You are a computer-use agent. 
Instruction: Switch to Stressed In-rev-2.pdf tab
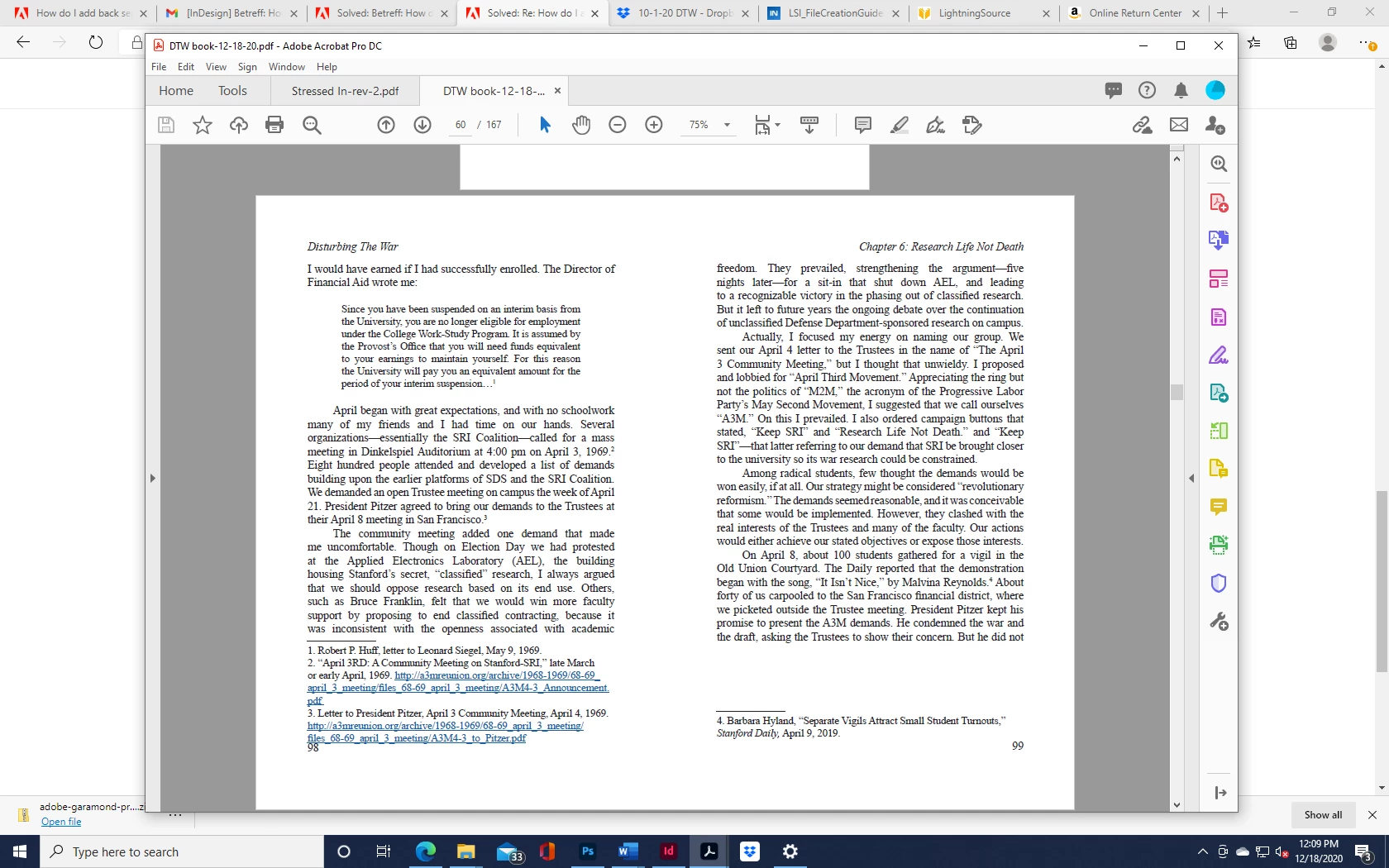[x=345, y=91]
